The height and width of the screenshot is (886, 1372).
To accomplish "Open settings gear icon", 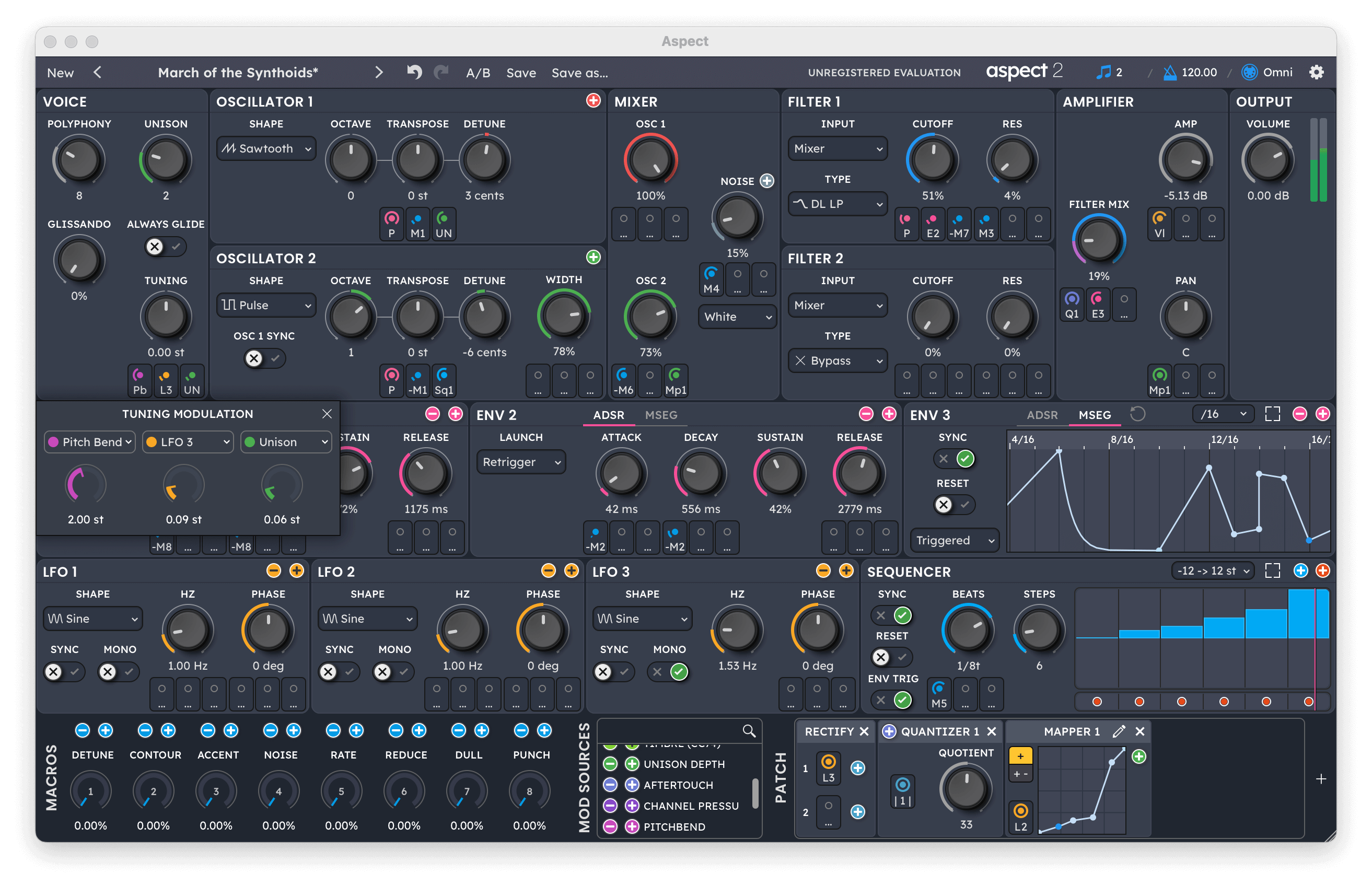I will tap(1316, 72).
